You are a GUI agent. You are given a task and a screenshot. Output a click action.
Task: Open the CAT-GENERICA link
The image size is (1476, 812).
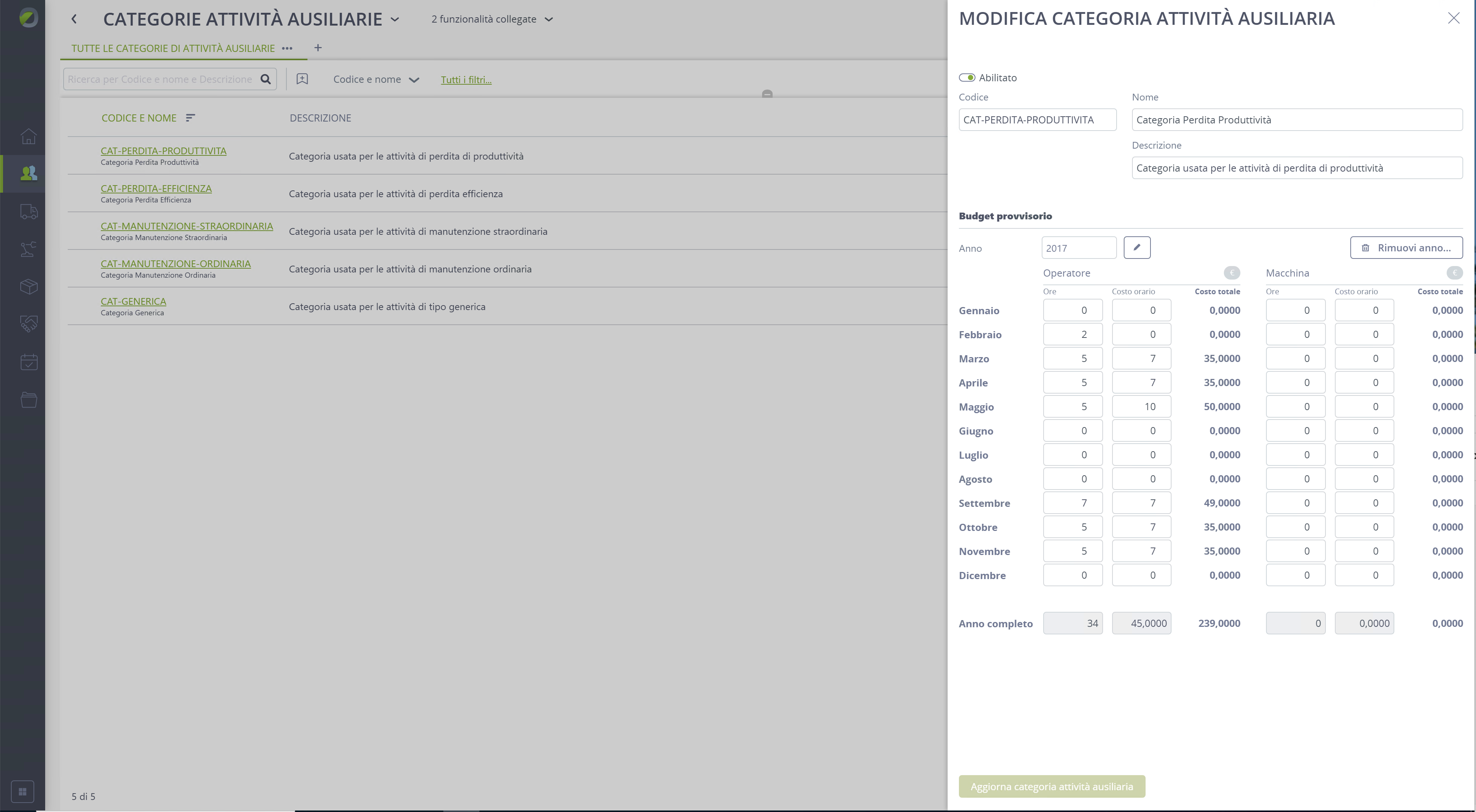[134, 301]
